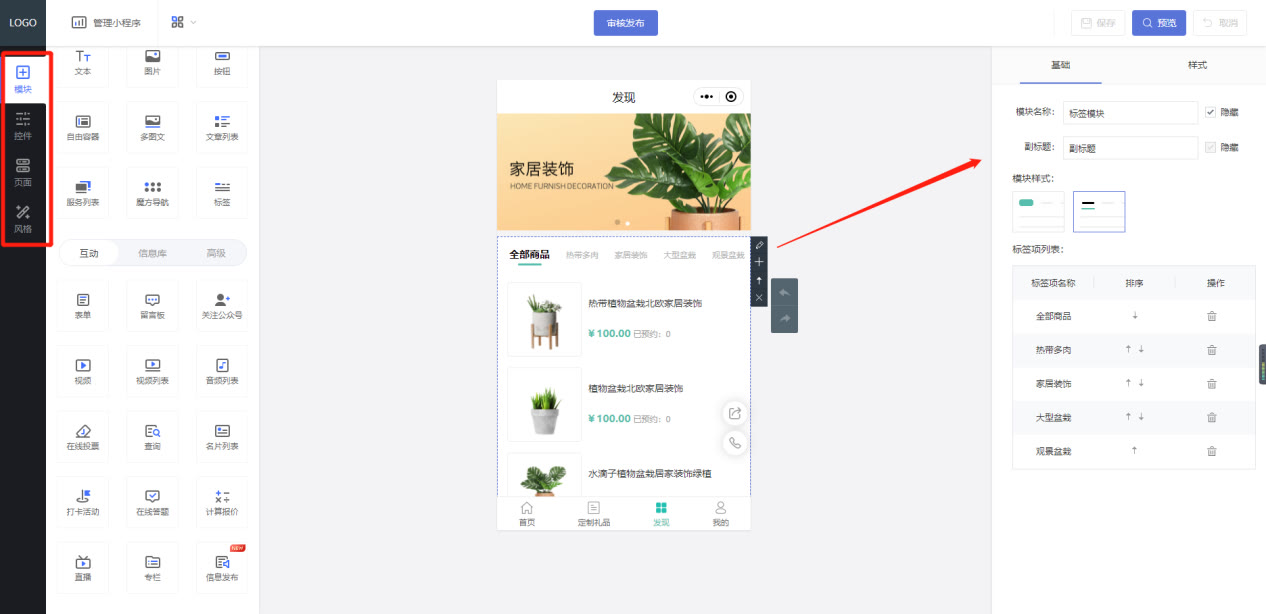The image size is (1266, 614).
Task: Delete the 大型盆栽 tag row
Action: click(1212, 417)
